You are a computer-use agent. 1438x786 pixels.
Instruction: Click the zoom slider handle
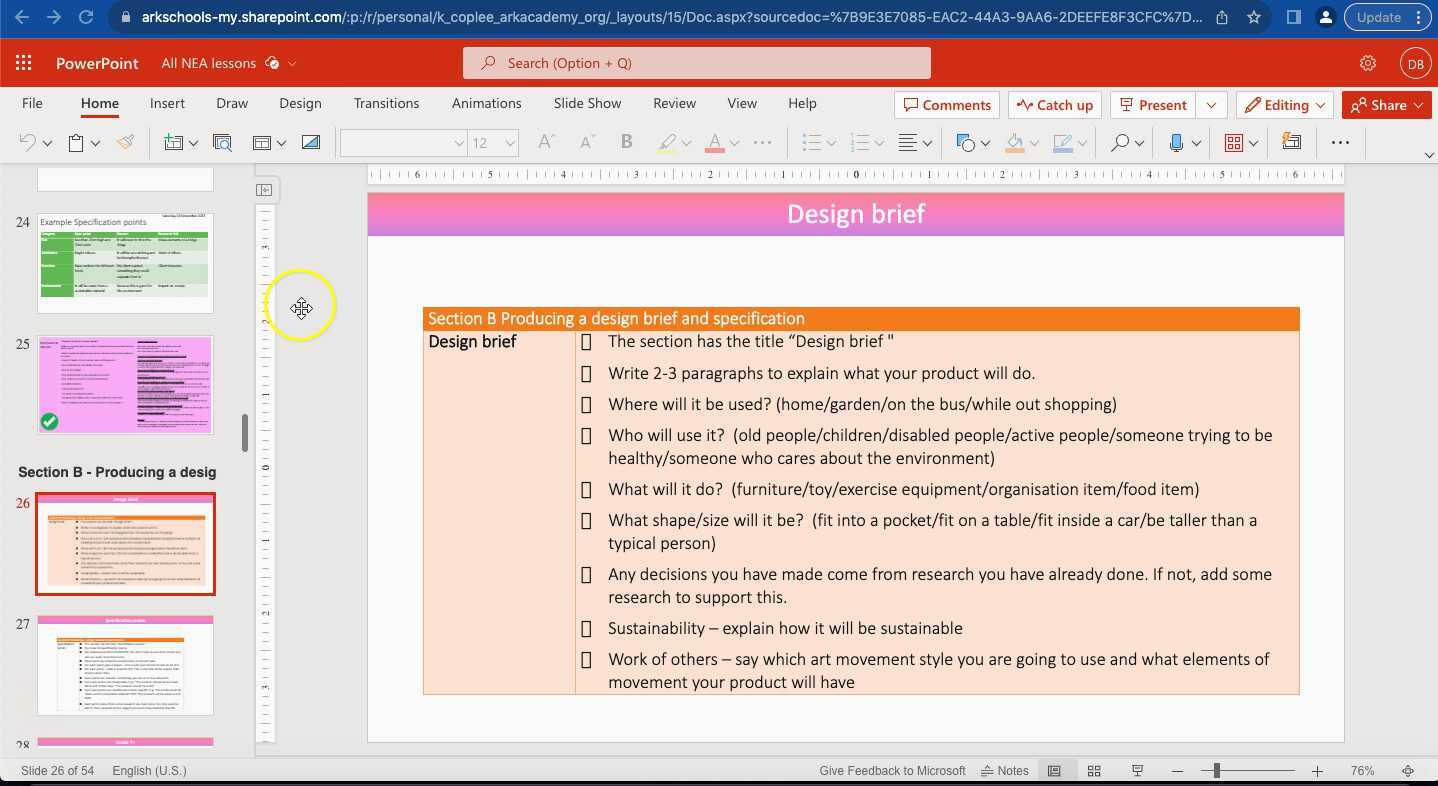1216,771
